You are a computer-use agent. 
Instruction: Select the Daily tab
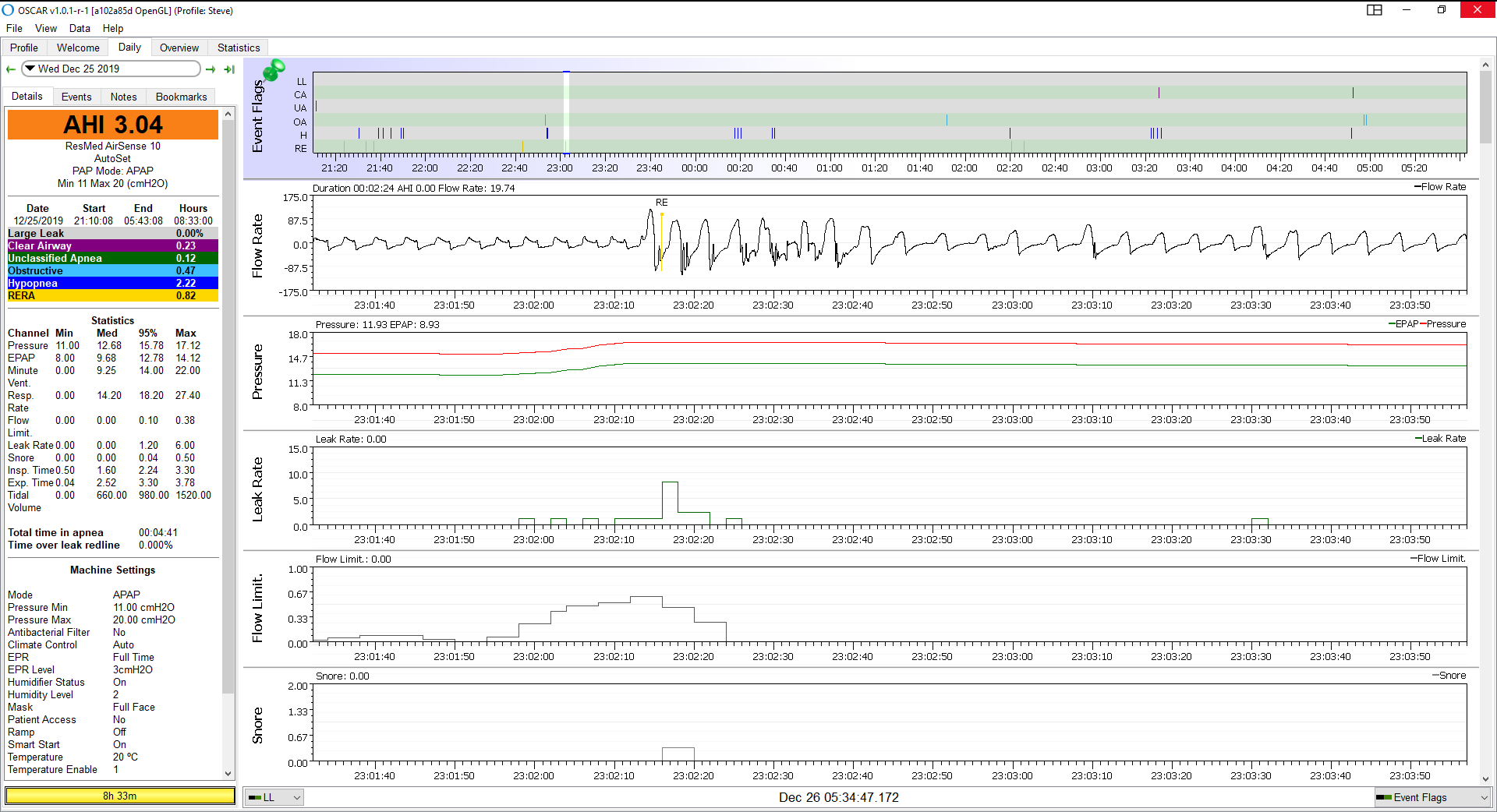(129, 47)
